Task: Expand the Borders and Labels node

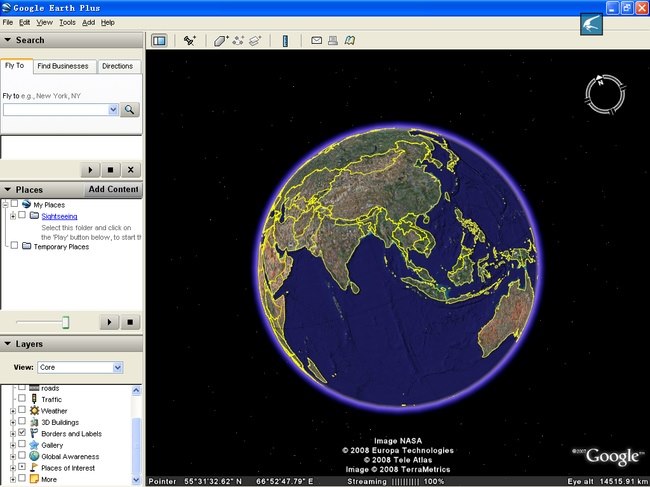Action: 13,434
